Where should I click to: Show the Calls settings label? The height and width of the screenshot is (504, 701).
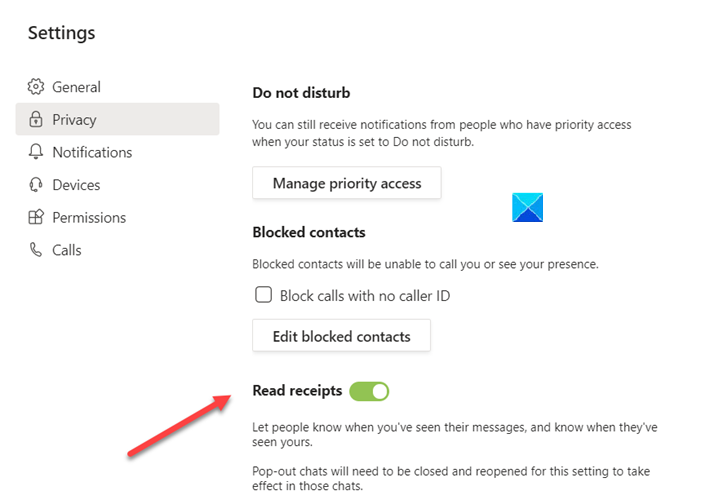[67, 250]
